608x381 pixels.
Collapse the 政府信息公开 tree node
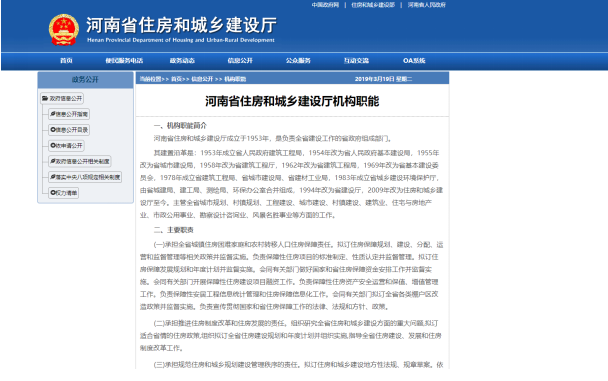coord(62,98)
